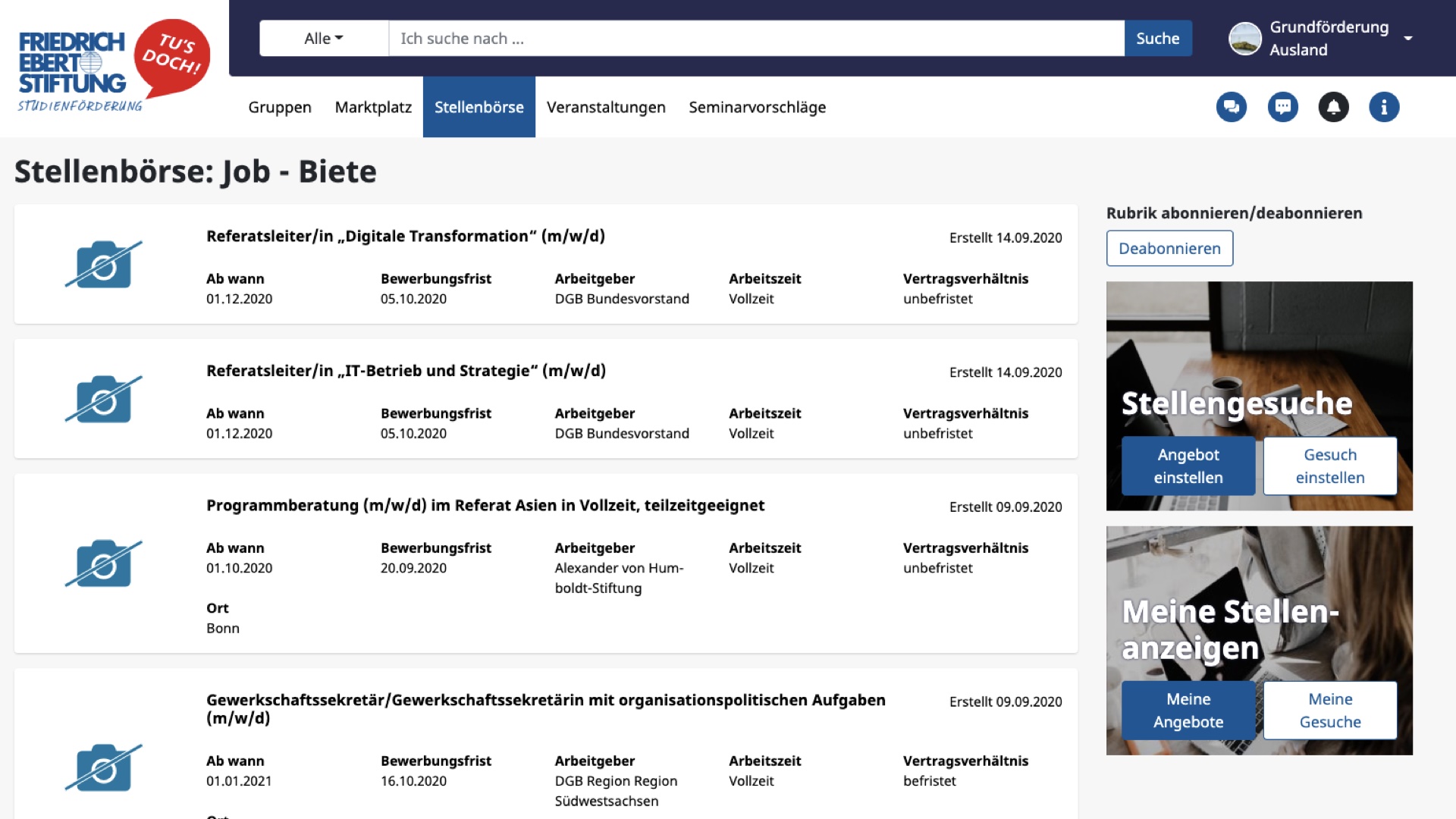Click placeholder image of Programmberatung Asien job
Screen dimensions: 1456x819
tap(104, 563)
